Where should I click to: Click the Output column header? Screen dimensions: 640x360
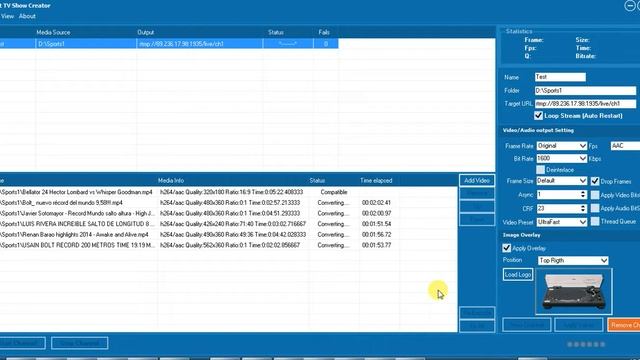(146, 32)
